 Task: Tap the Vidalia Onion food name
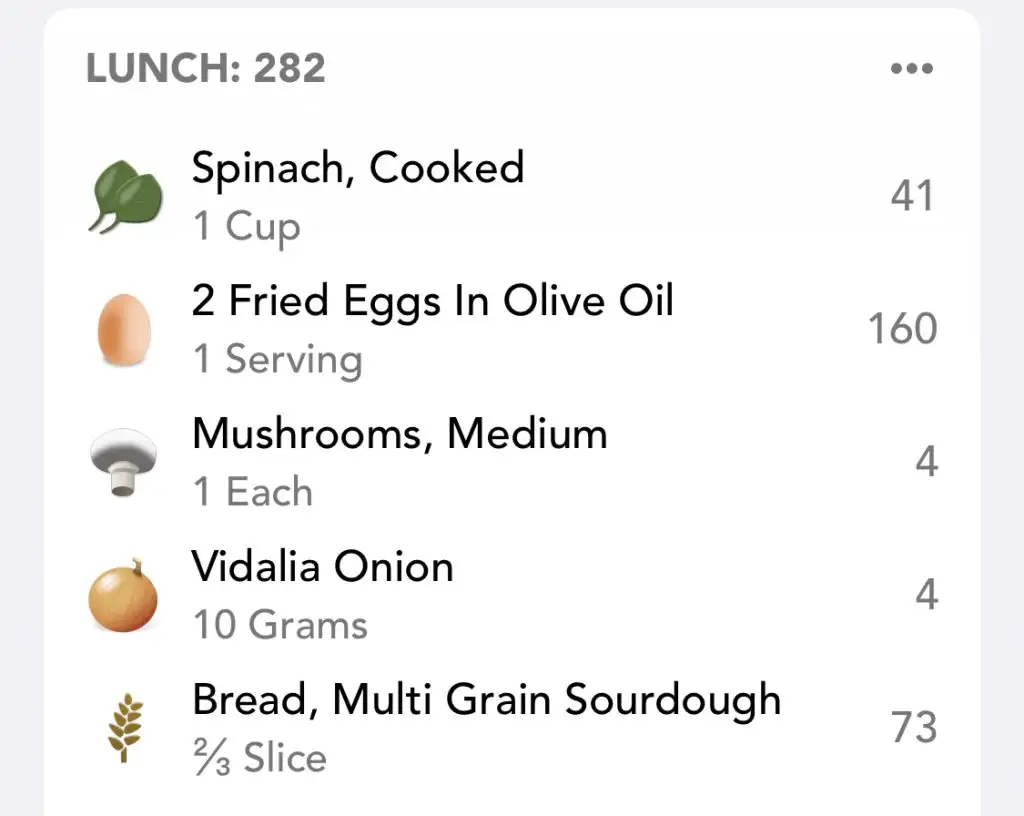[x=322, y=566]
